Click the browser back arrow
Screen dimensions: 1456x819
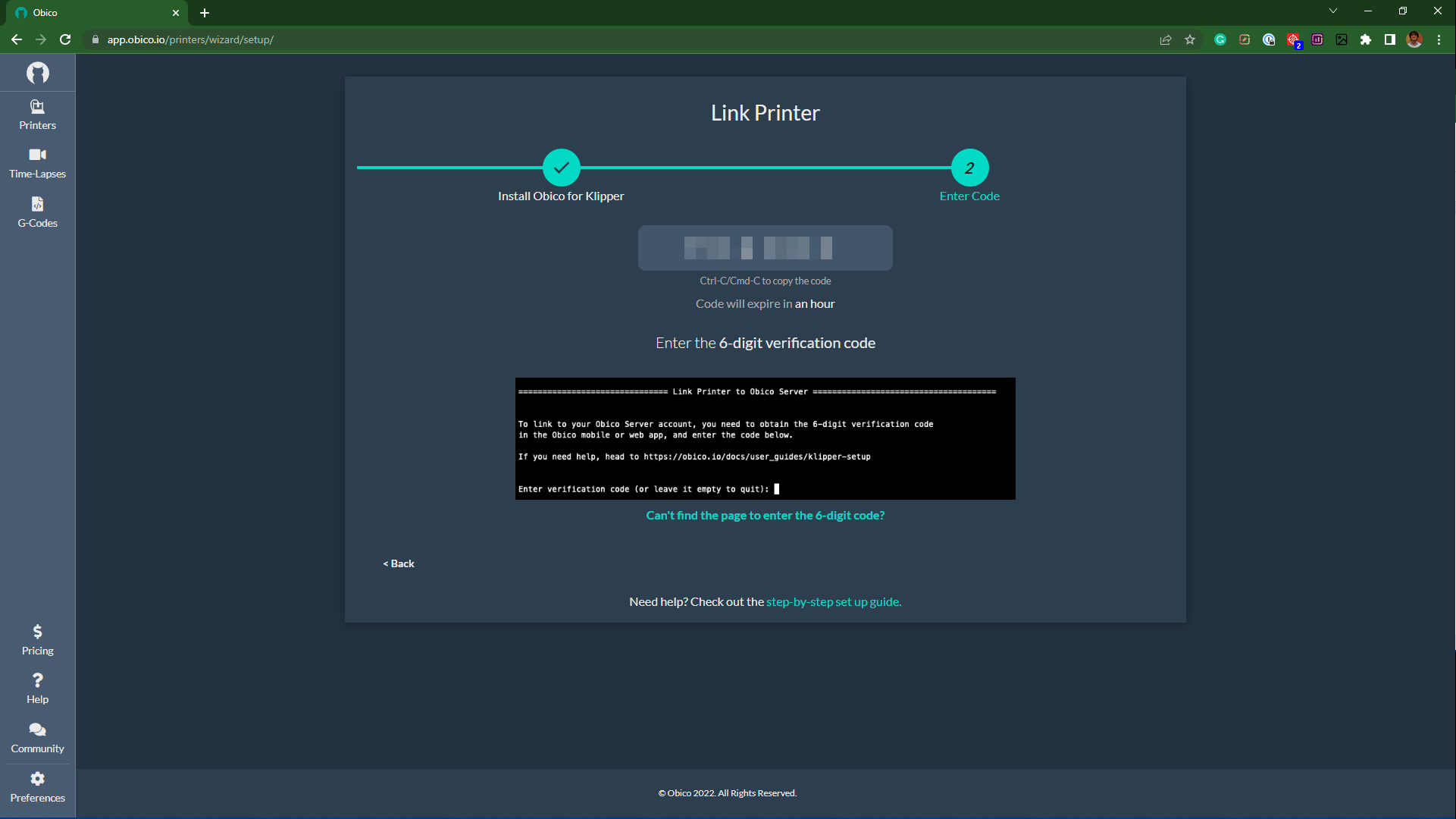click(x=17, y=39)
